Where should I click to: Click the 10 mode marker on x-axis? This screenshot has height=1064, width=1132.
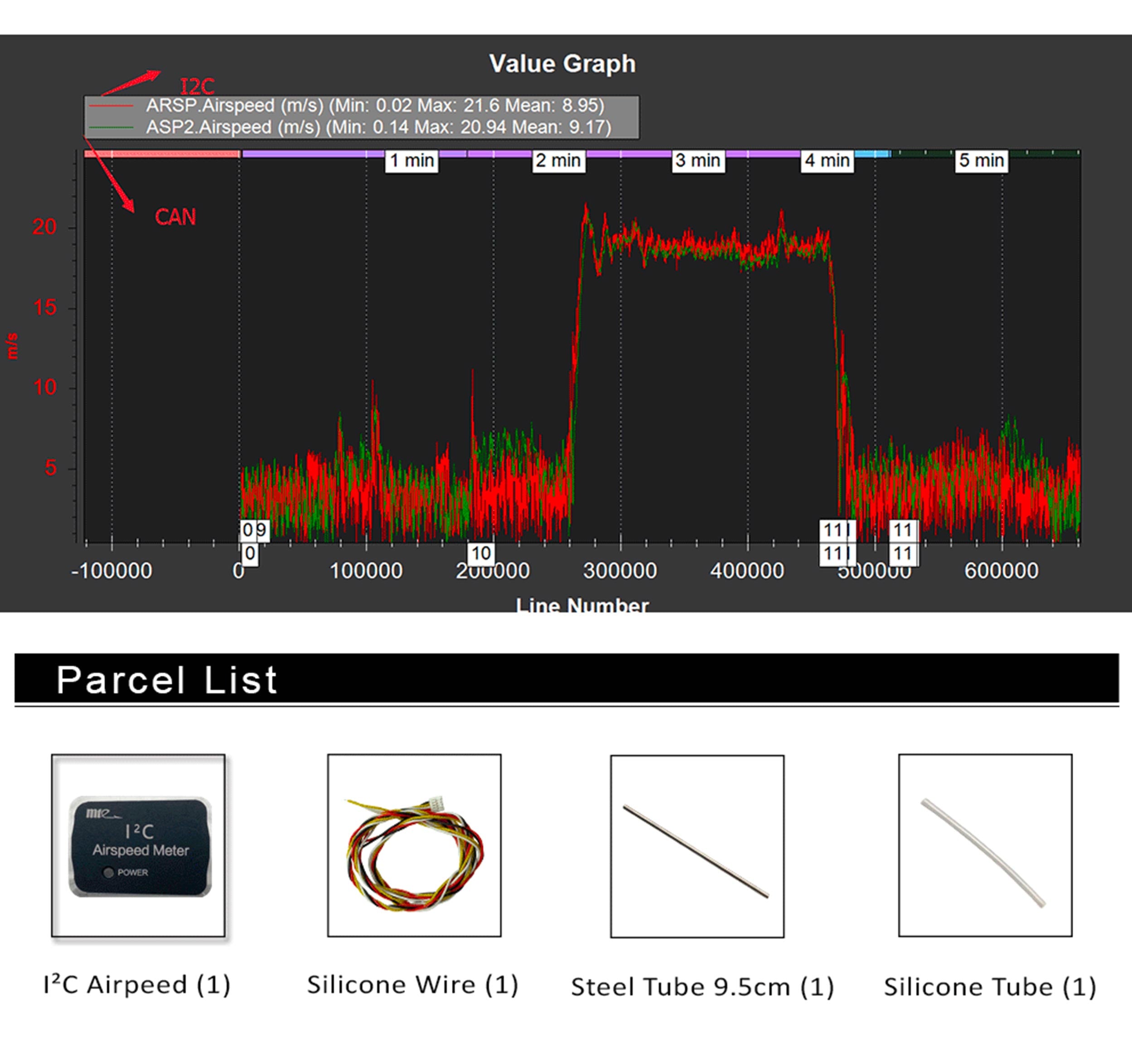pos(481,554)
